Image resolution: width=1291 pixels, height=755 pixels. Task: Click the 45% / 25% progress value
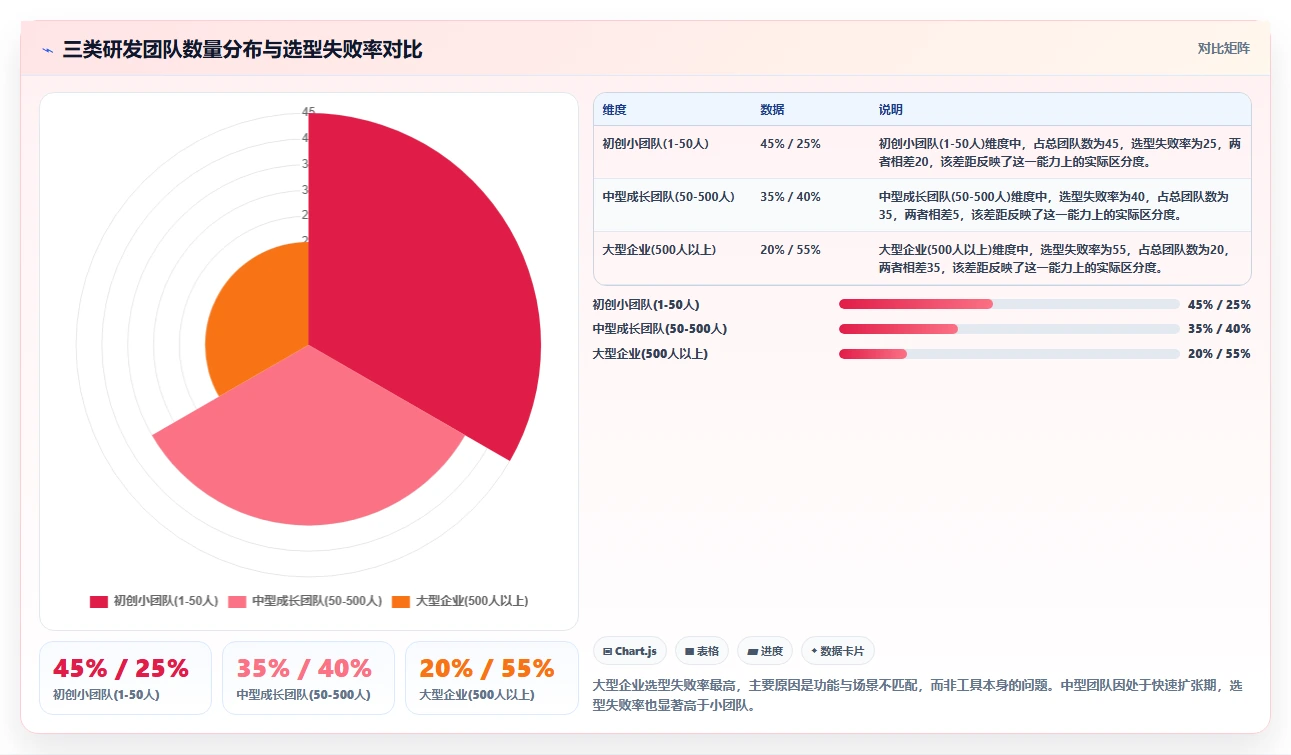tap(1219, 304)
